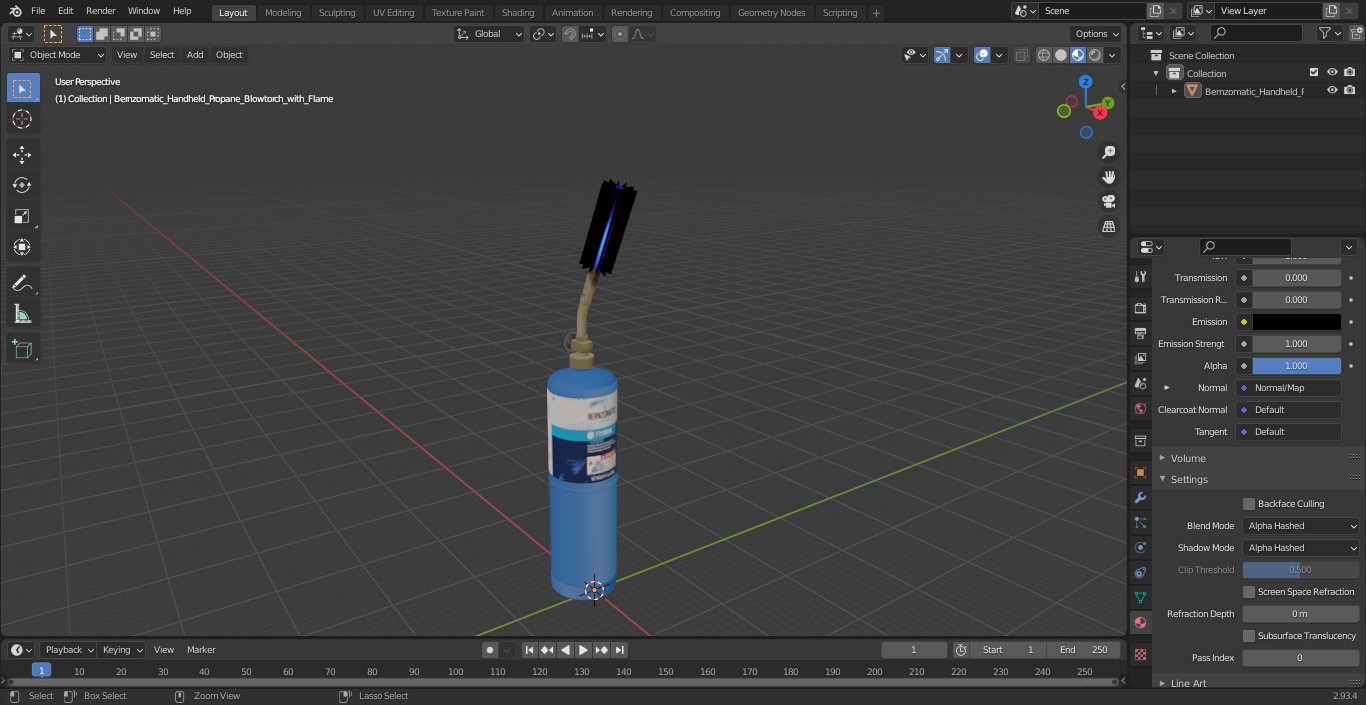Select the Add Cube tool

pyautogui.click(x=22, y=350)
